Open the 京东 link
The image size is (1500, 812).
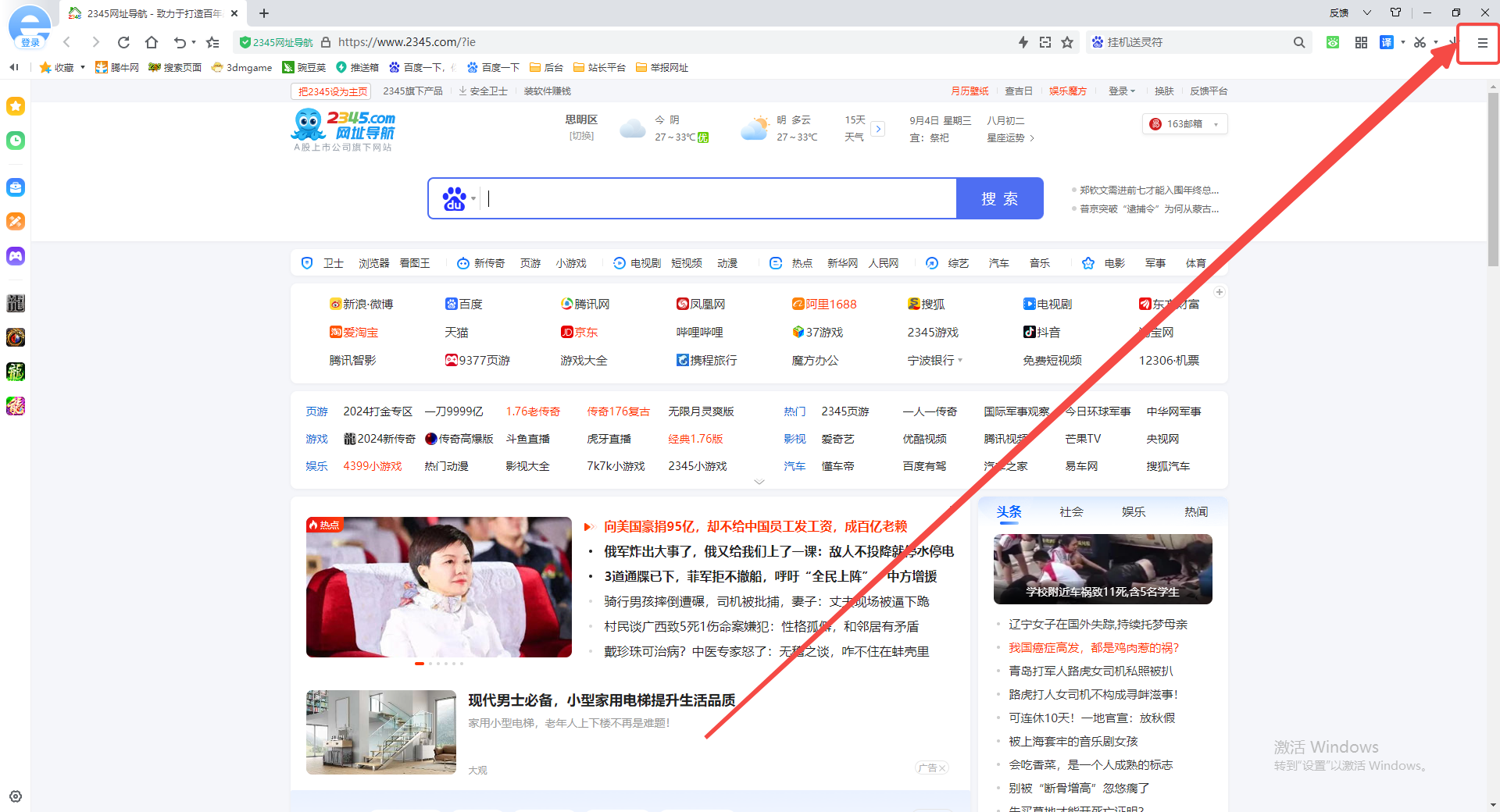point(579,333)
